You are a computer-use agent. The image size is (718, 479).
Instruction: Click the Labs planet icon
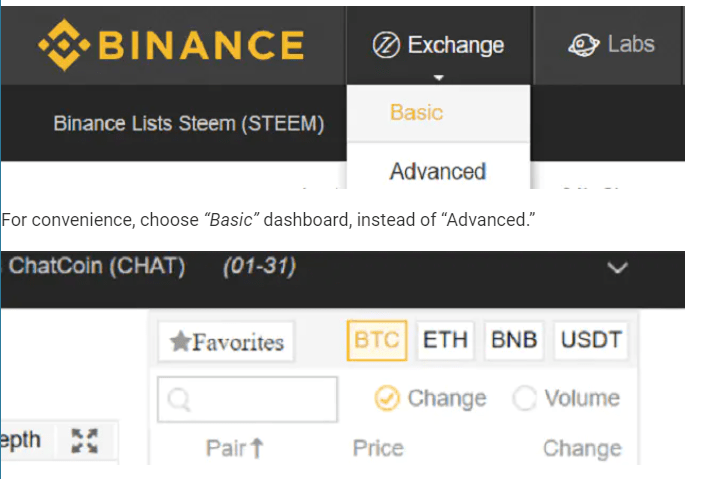[583, 45]
